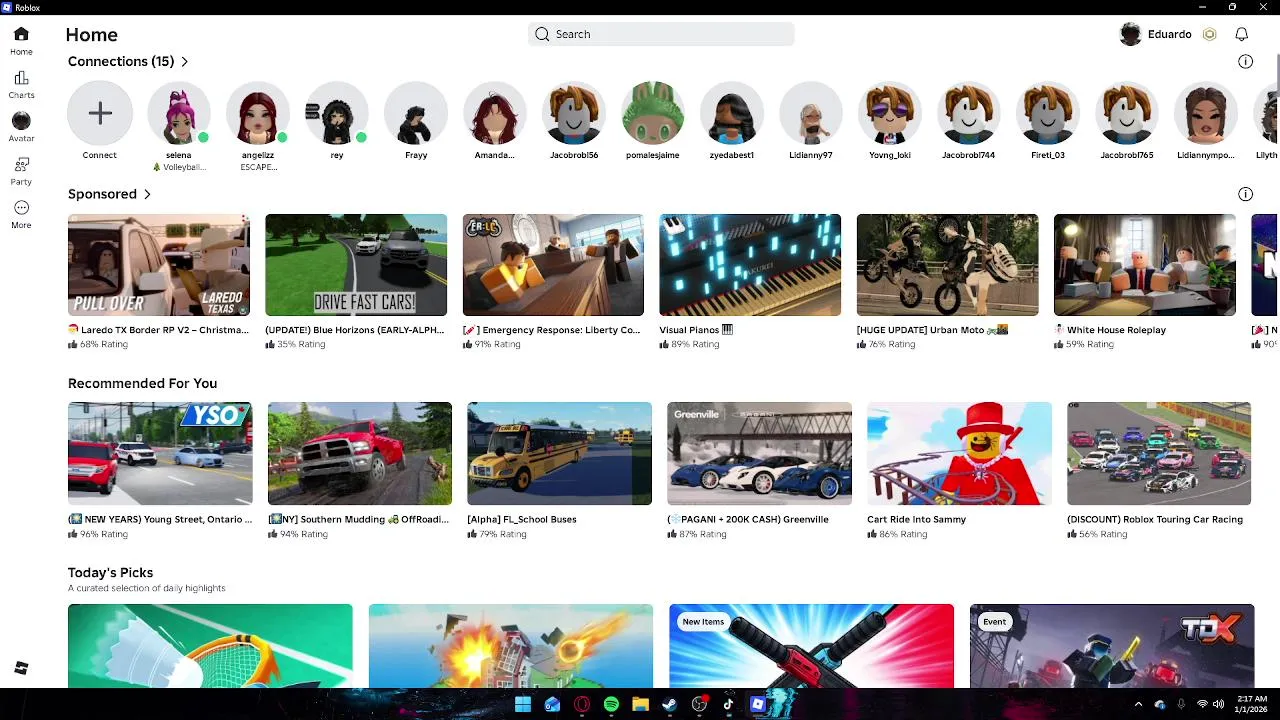Open the explosion Today's Picks card
This screenshot has height=720, width=1280.
click(x=511, y=646)
